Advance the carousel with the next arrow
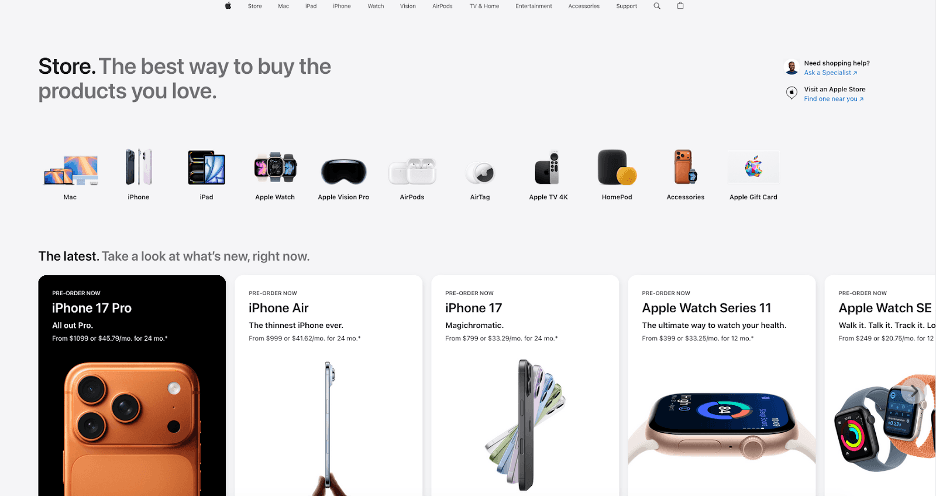Viewport: 936px width, 496px height. point(912,393)
